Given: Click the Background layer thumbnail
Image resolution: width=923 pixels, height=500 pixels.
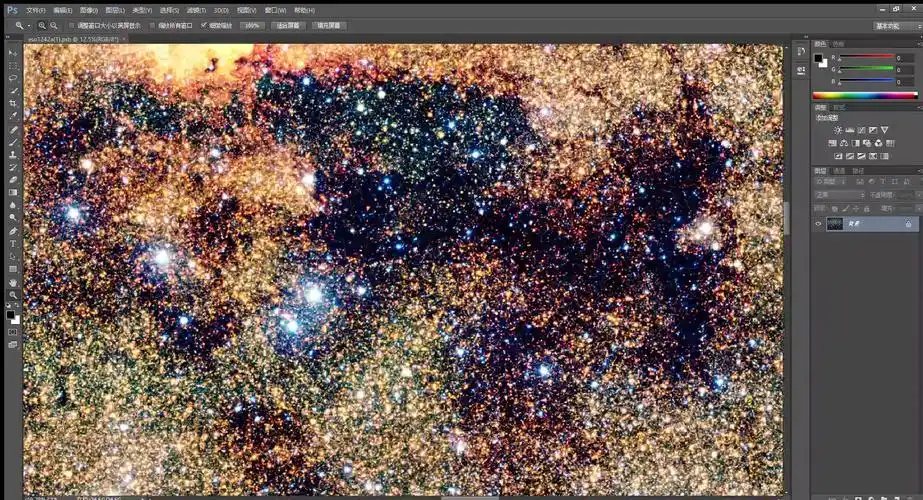Looking at the screenshot, I should (x=835, y=224).
